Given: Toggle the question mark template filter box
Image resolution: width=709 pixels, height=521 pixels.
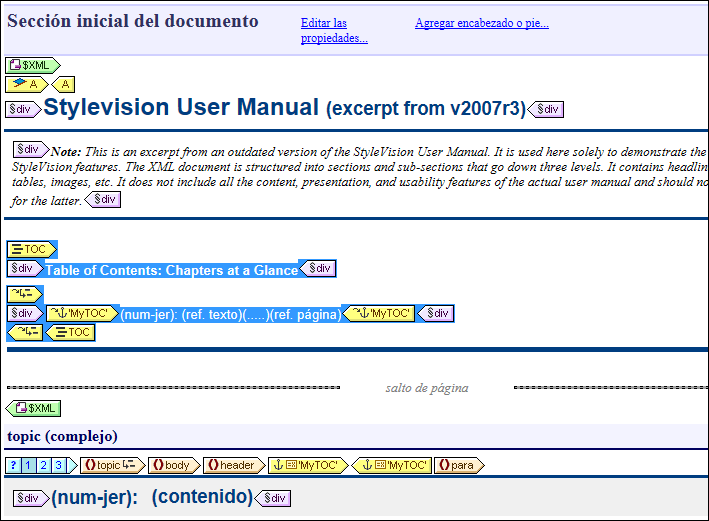Looking at the screenshot, I should tap(13, 465).
